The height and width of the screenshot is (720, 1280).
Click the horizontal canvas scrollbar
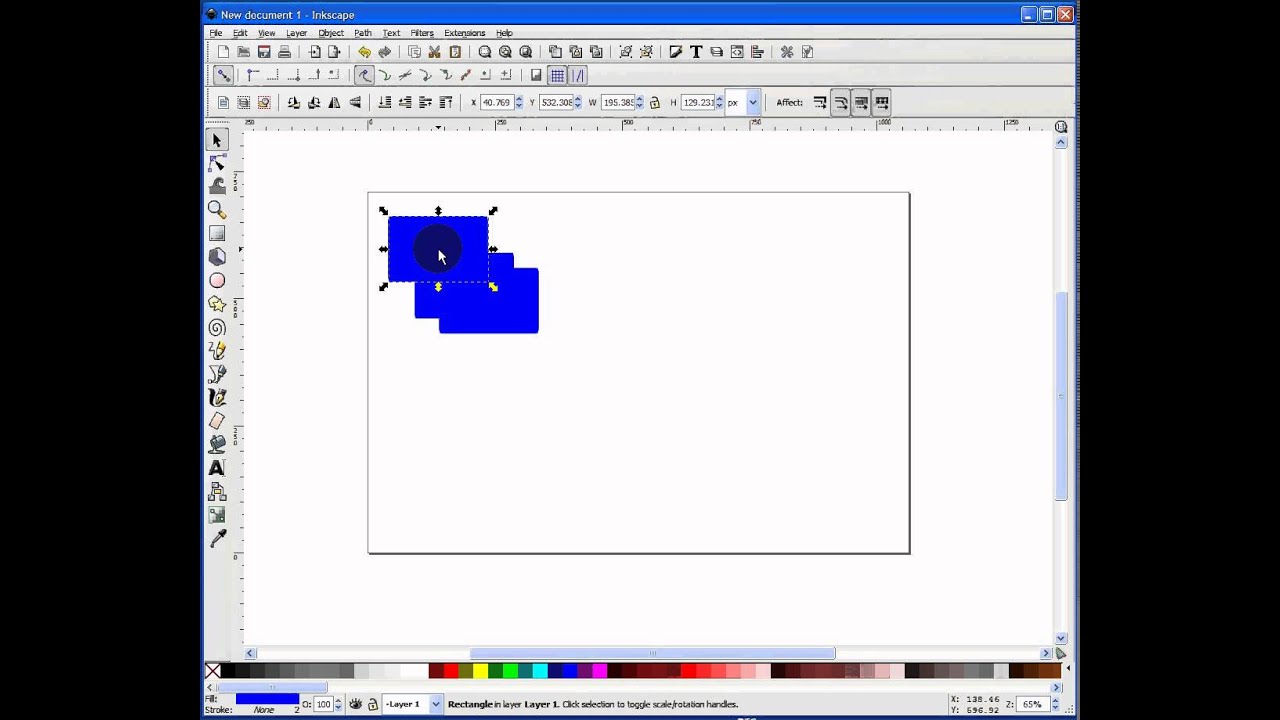653,653
